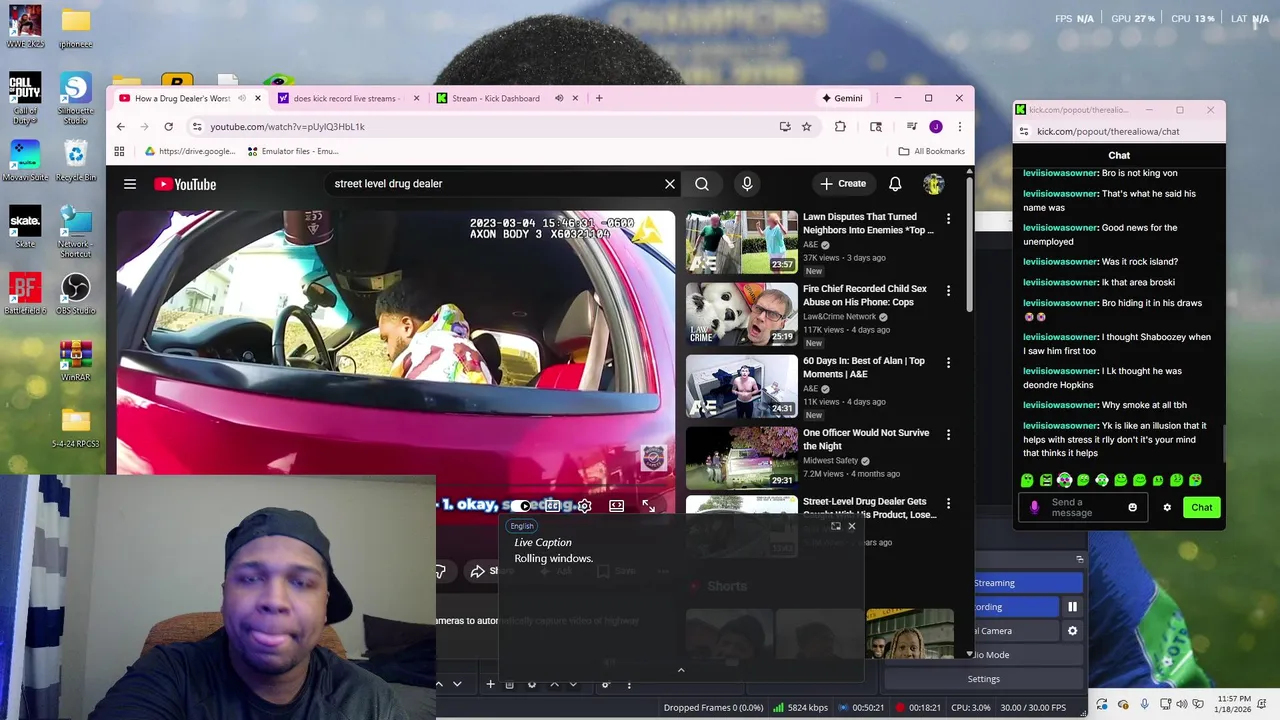Click the video Share button

click(x=486, y=571)
